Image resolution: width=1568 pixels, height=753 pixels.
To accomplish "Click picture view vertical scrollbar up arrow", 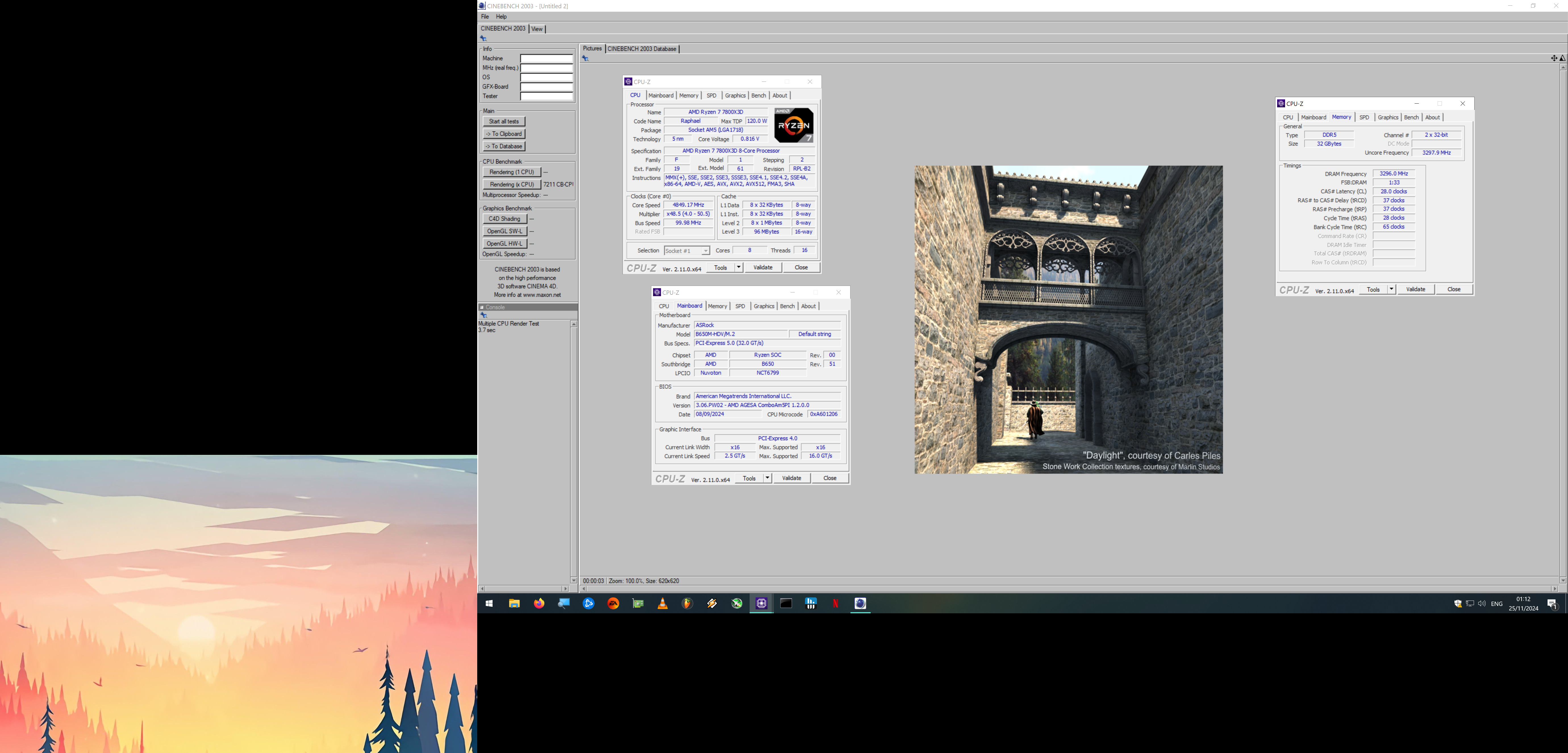I will tap(1563, 67).
